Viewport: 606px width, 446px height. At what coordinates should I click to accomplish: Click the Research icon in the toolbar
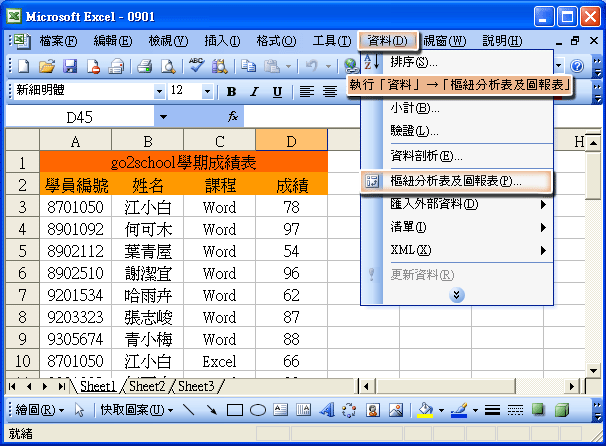tap(220, 66)
